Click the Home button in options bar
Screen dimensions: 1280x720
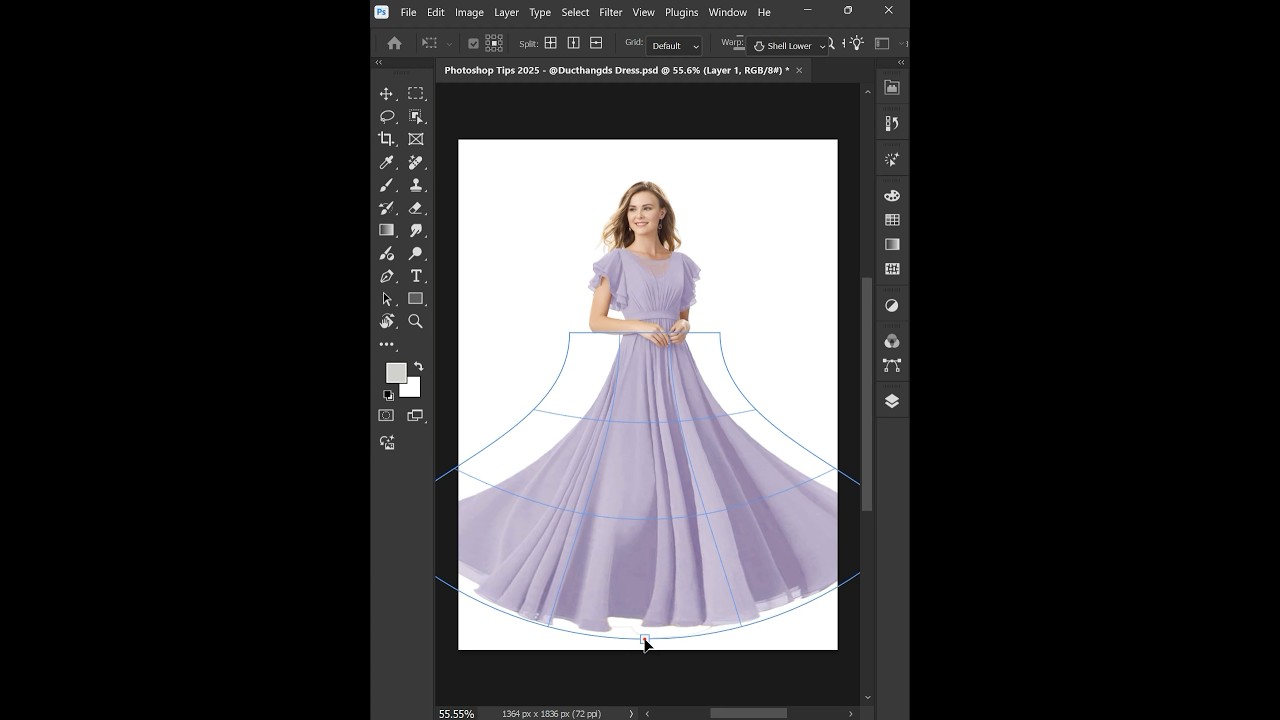[394, 44]
